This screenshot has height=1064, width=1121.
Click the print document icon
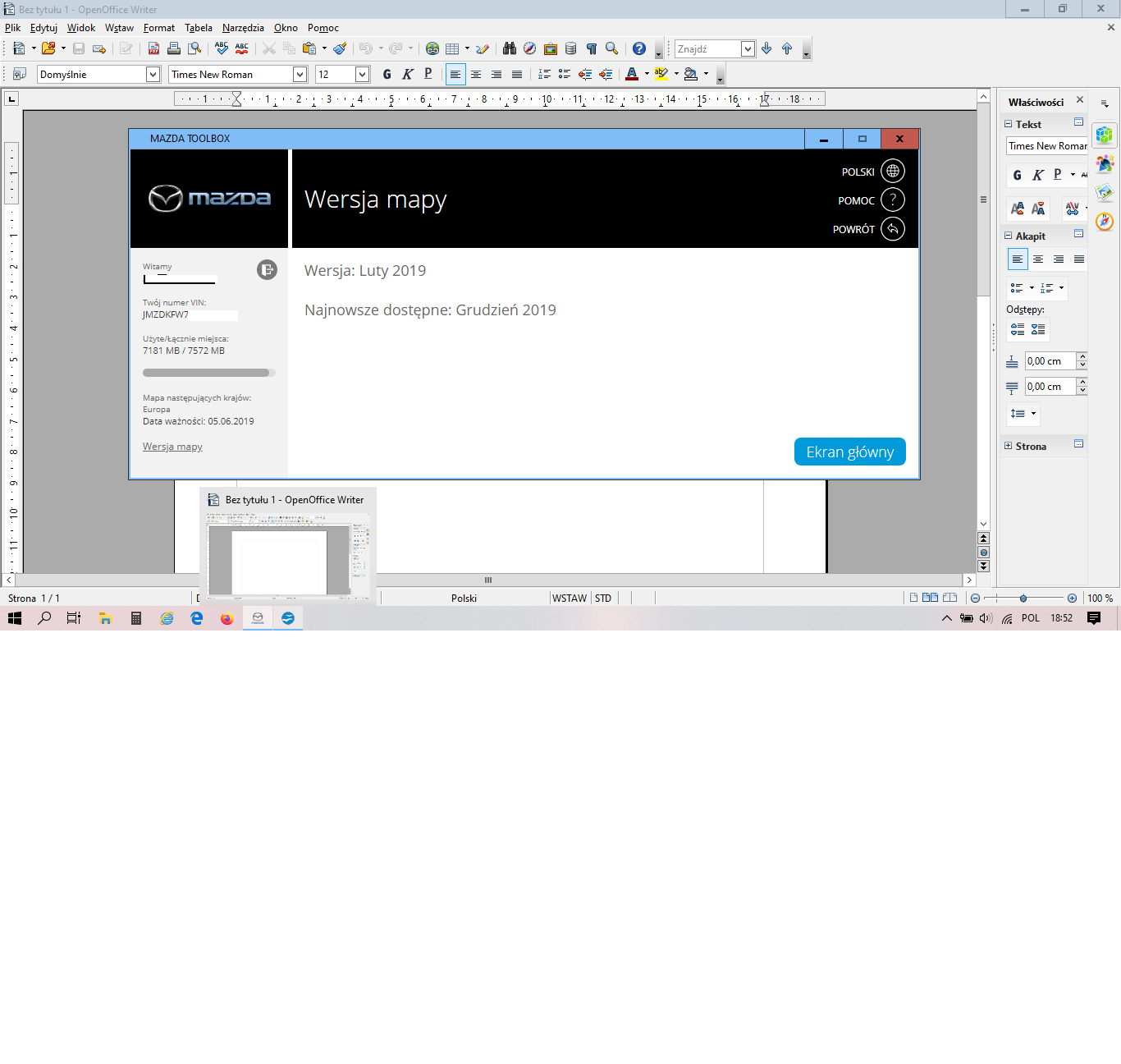174,48
